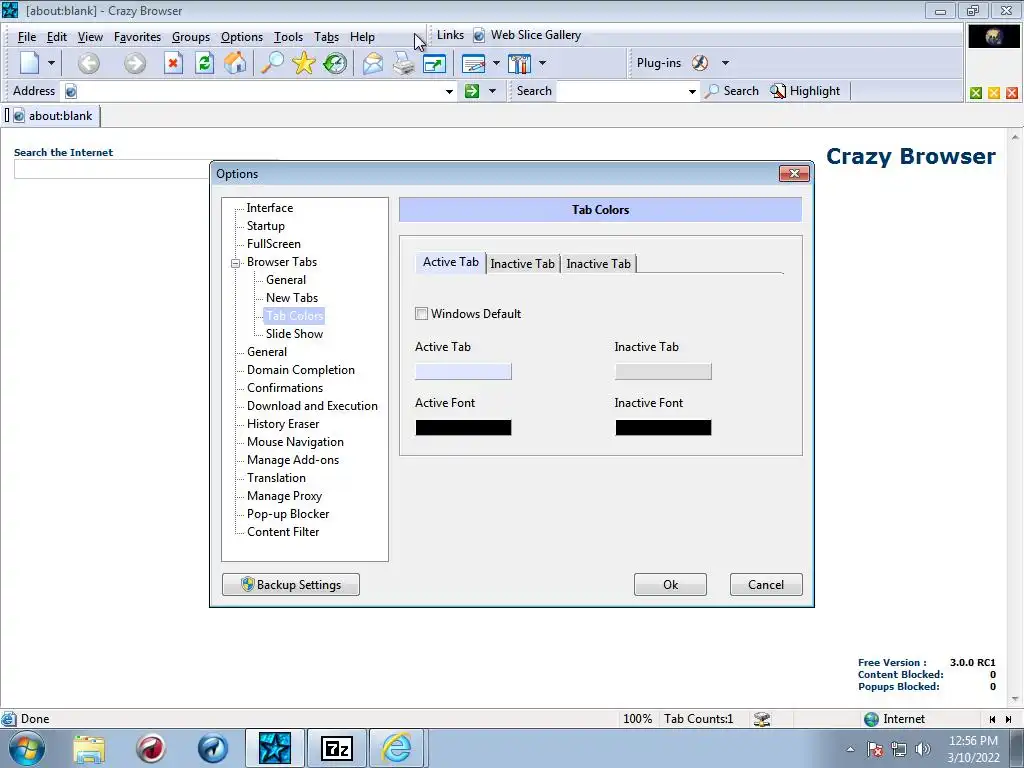Click the Forward navigation arrow
Screen dimensions: 1024x768
[x=135, y=63]
